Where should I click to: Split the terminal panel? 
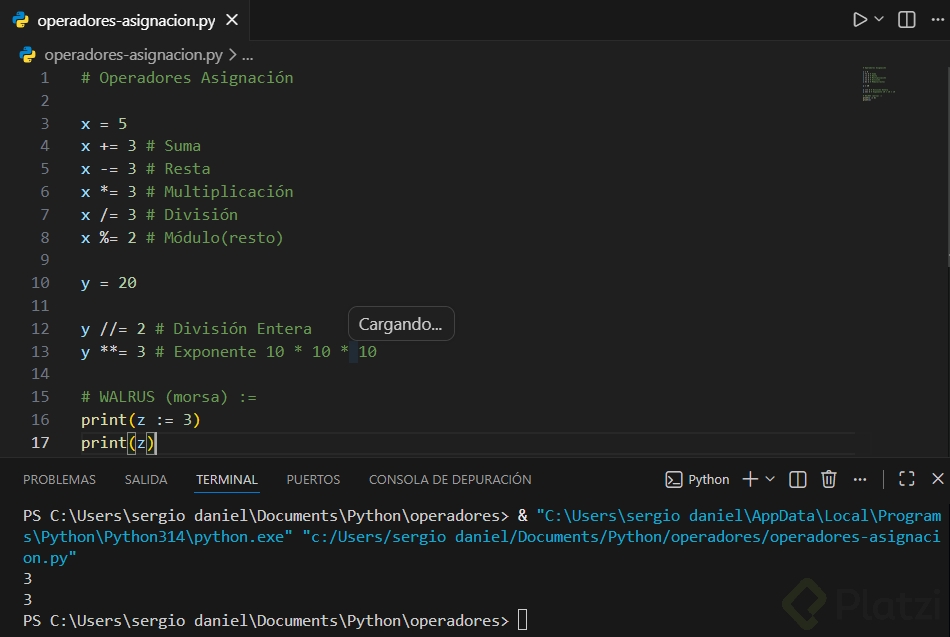point(798,479)
